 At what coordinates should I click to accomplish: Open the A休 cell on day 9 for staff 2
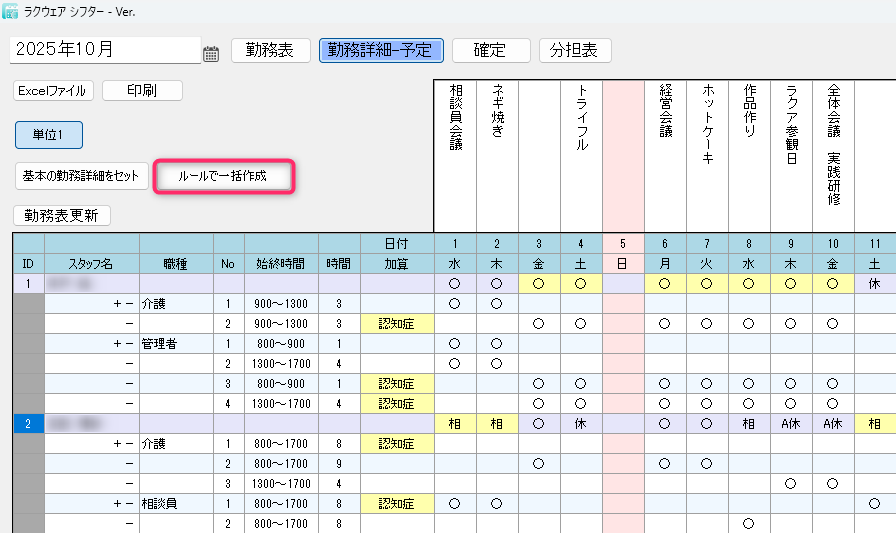click(790, 423)
